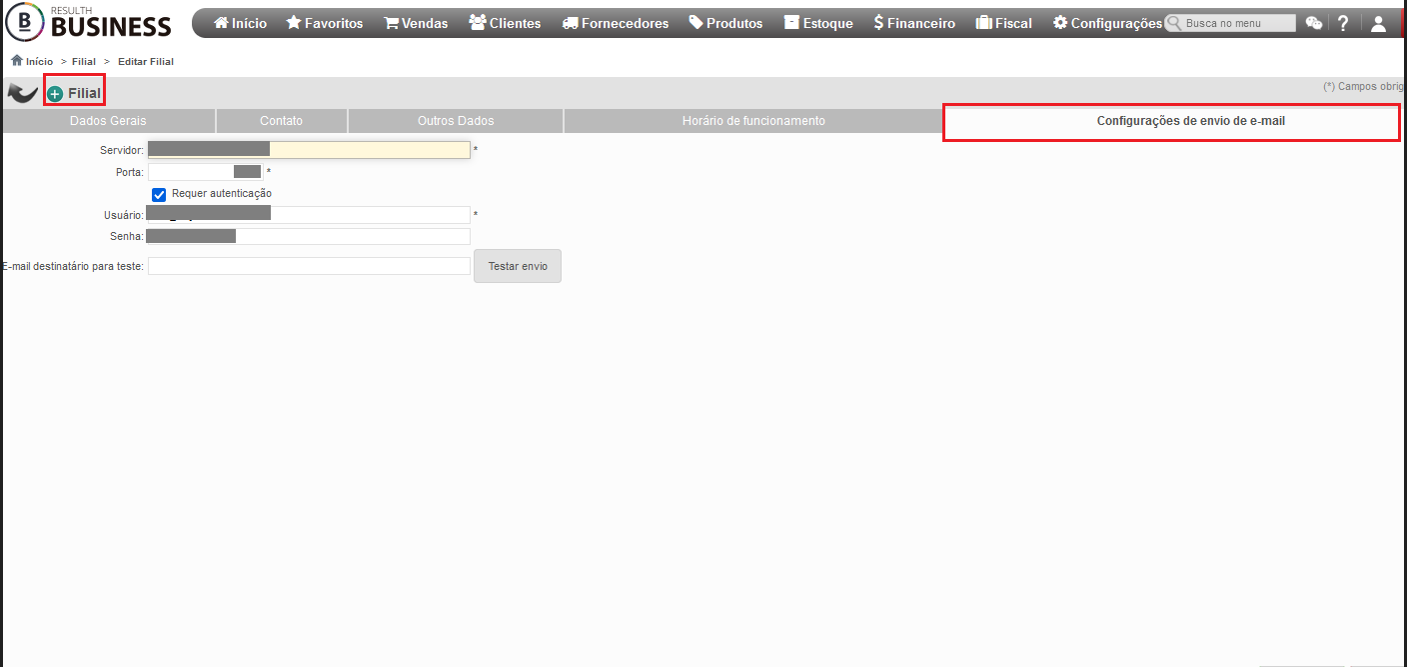
Task: Open the Fornecedores menu
Action: click(x=615, y=23)
